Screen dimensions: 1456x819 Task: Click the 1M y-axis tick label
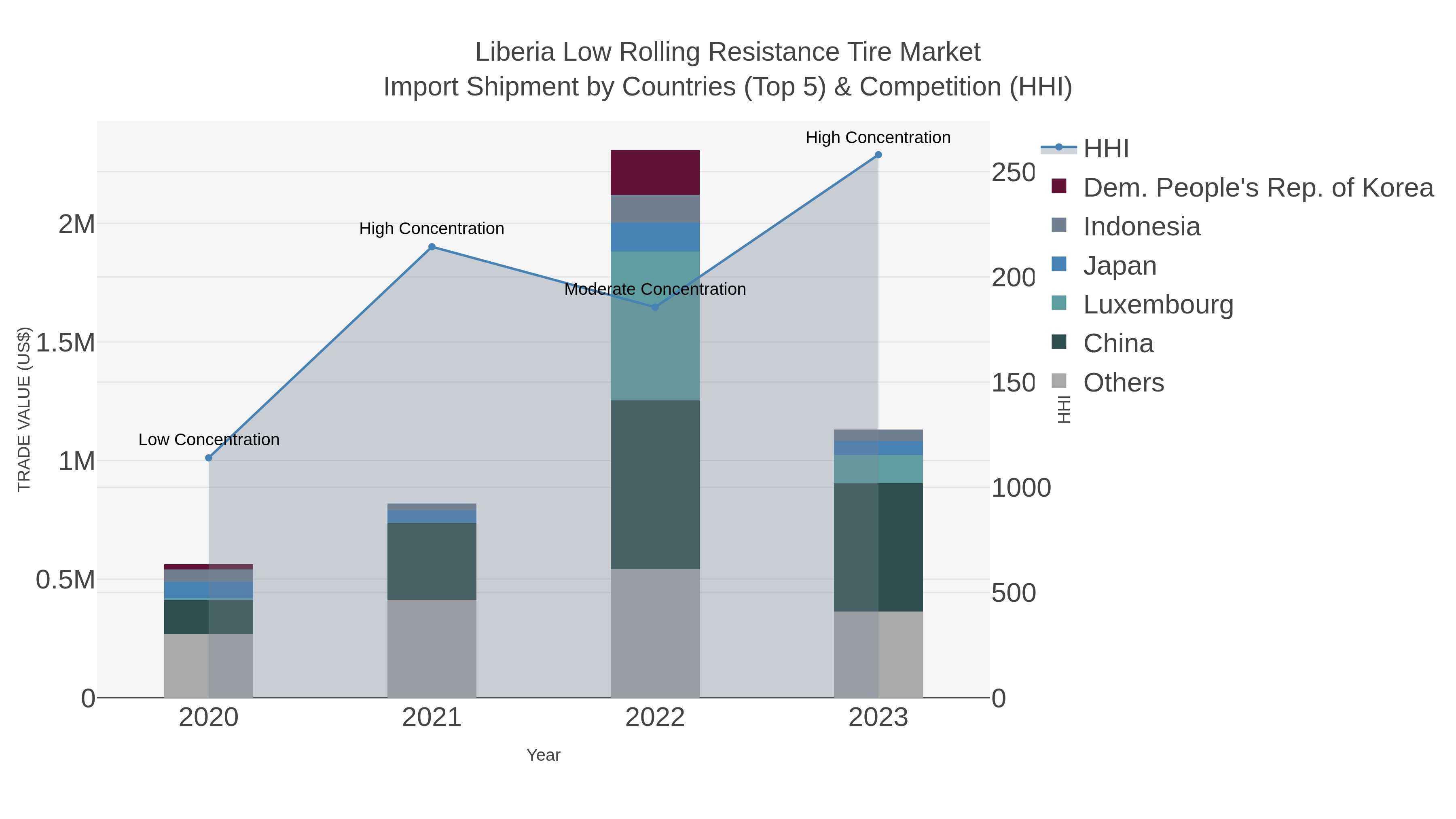(x=77, y=461)
